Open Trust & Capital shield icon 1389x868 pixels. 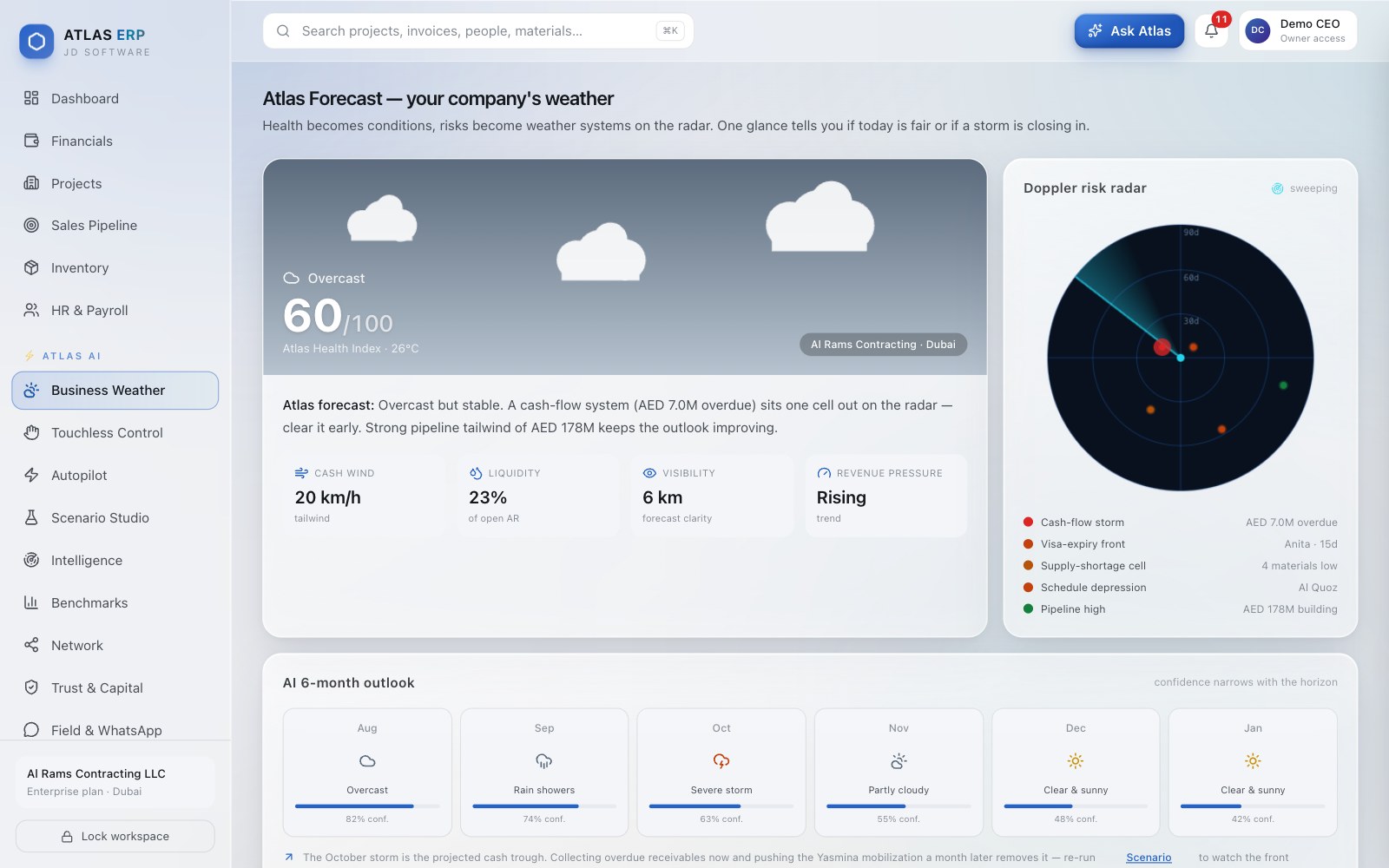point(31,687)
